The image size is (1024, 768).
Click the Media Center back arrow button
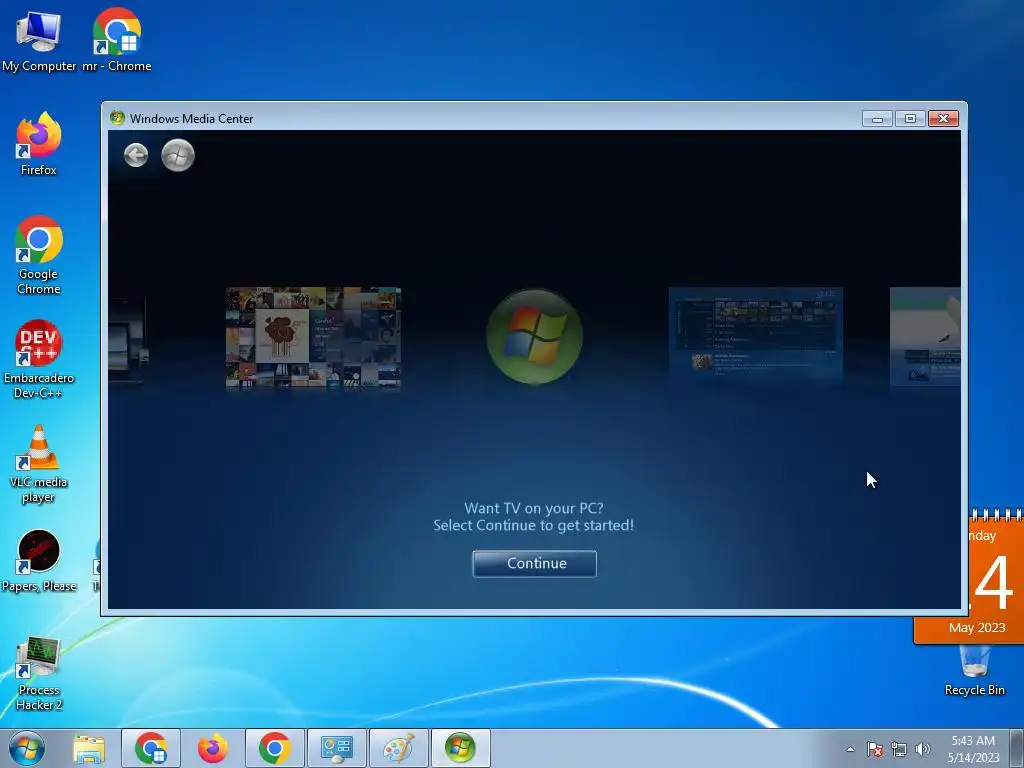(136, 155)
